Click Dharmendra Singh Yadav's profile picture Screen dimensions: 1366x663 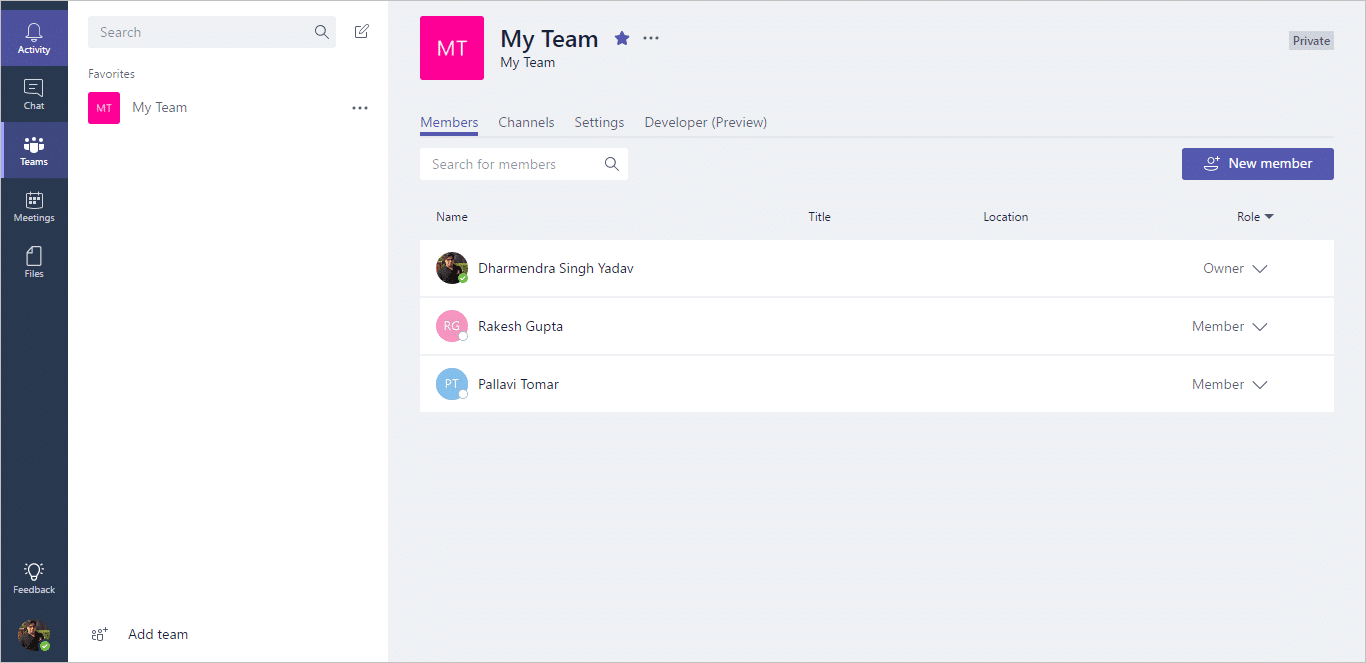click(452, 268)
